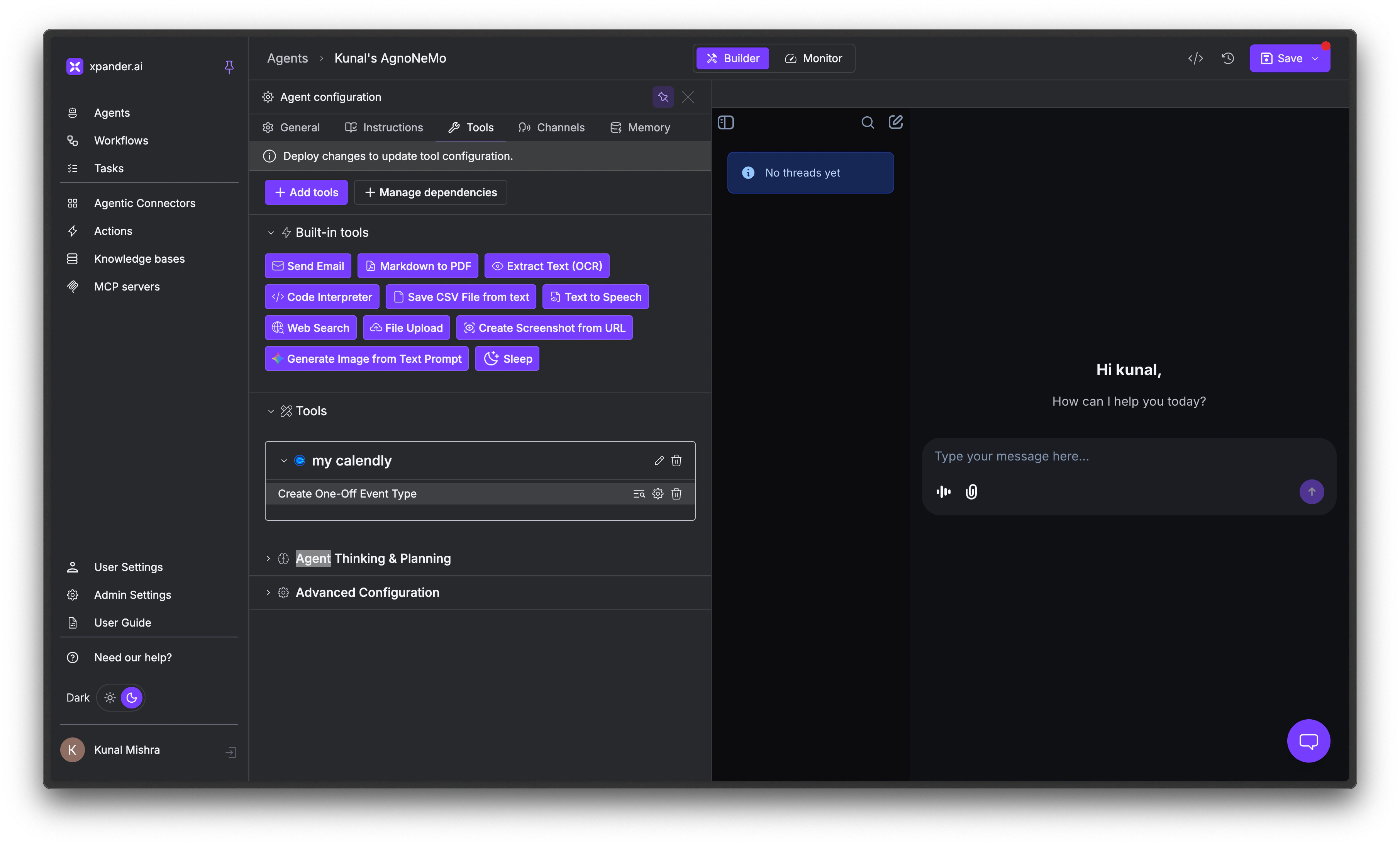Switch to light mode with the sun toggle
This screenshot has height=846, width=1400.
[x=110, y=698]
